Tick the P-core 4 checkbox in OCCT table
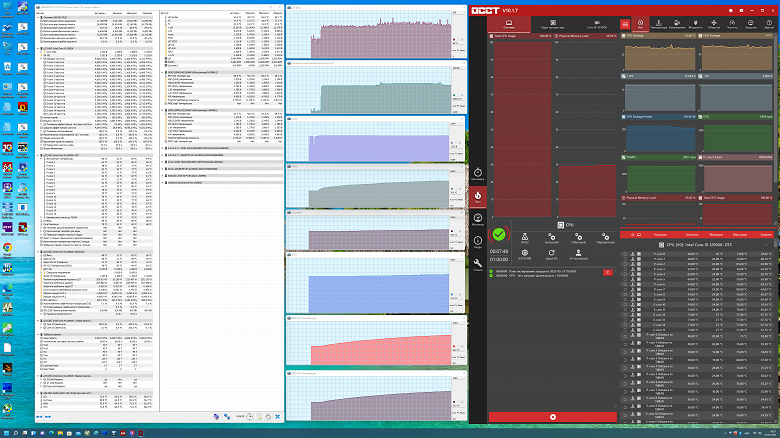This screenshot has width=780, height=438. [625, 274]
